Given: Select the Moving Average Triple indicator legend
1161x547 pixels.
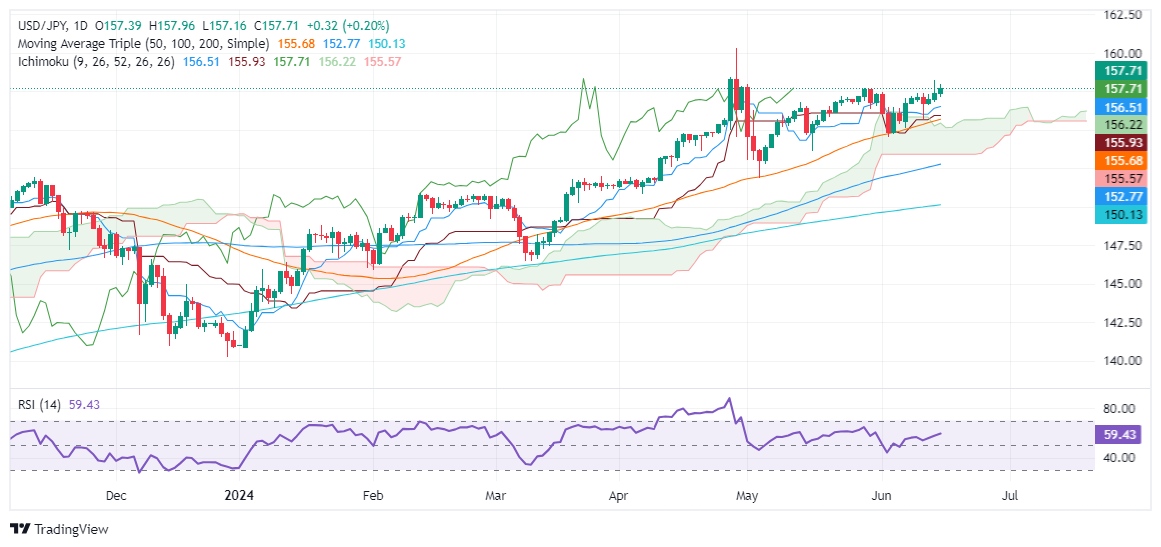Looking at the screenshot, I should coord(141,44).
